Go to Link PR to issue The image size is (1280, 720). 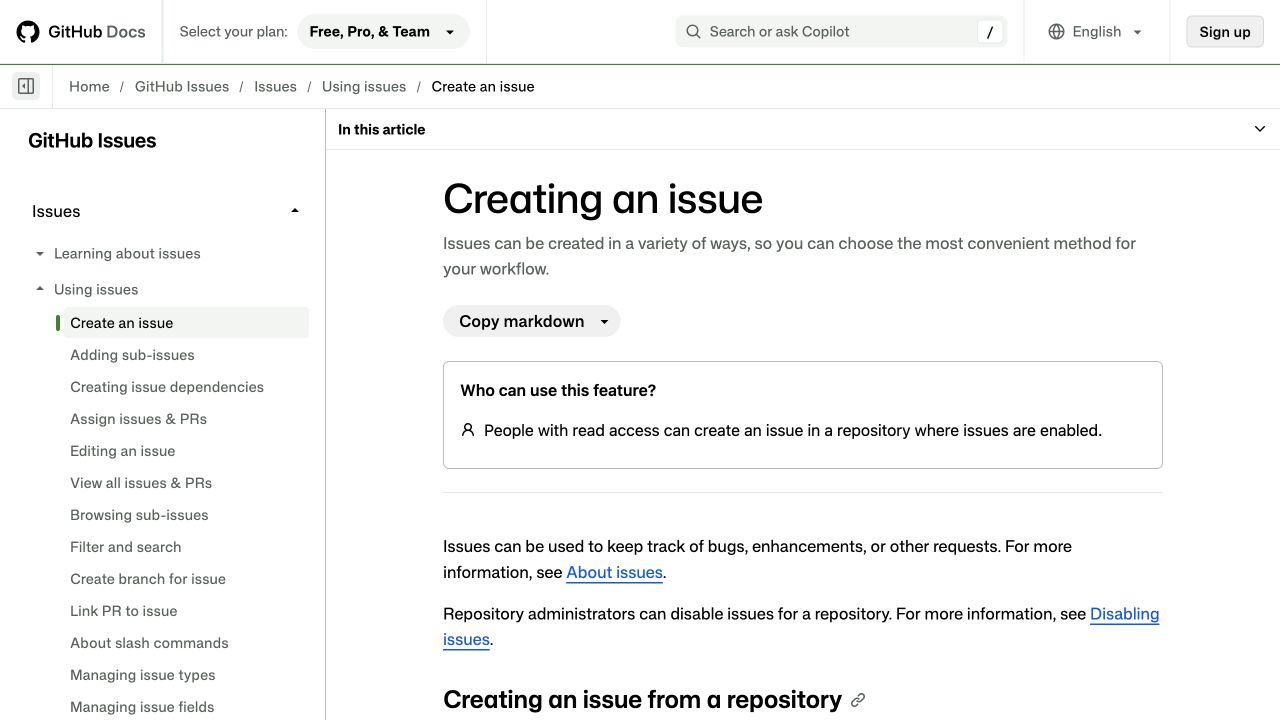tap(123, 611)
